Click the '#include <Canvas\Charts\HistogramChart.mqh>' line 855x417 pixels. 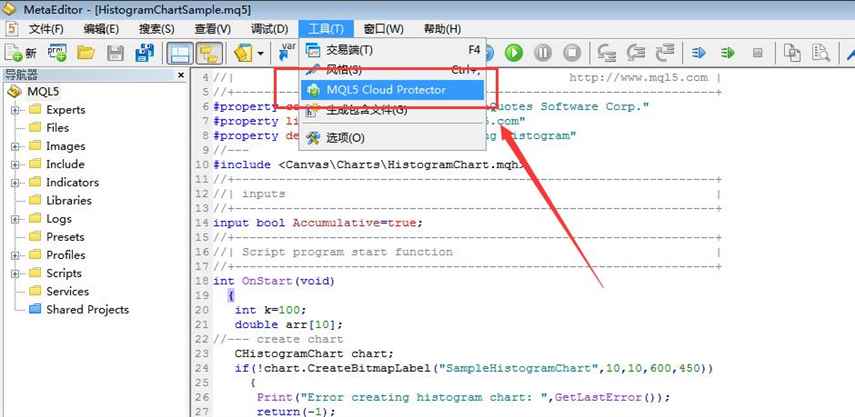click(x=370, y=165)
